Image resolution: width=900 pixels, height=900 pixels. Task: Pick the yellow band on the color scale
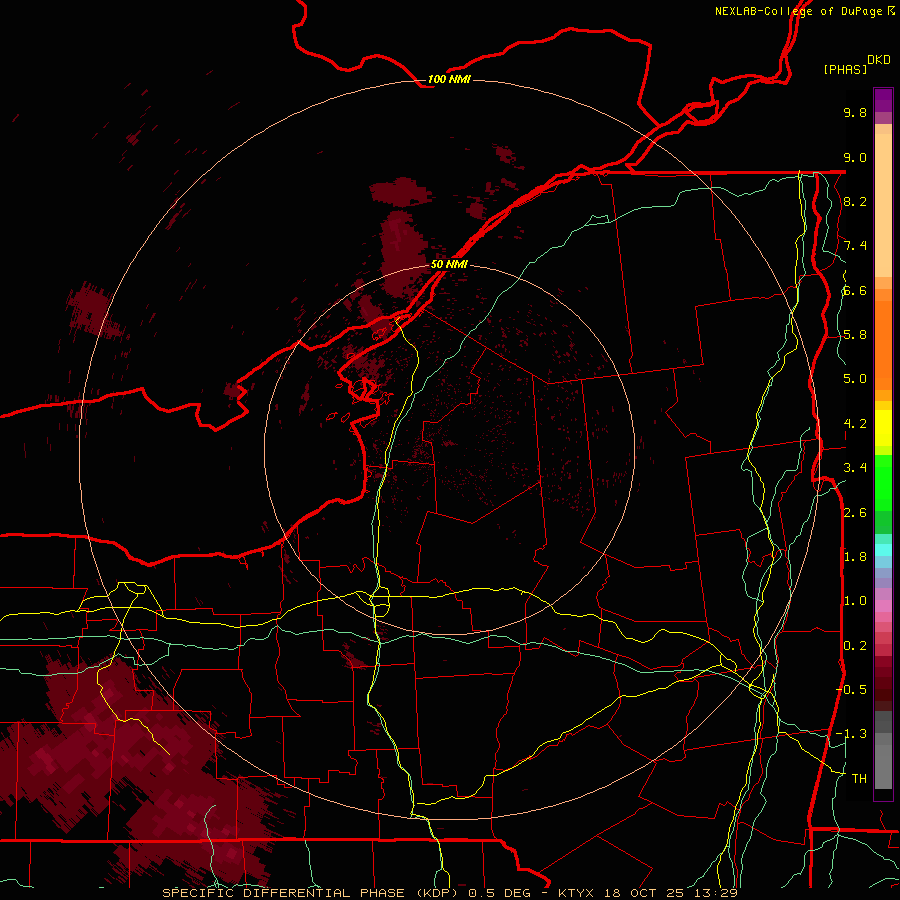coord(883,428)
